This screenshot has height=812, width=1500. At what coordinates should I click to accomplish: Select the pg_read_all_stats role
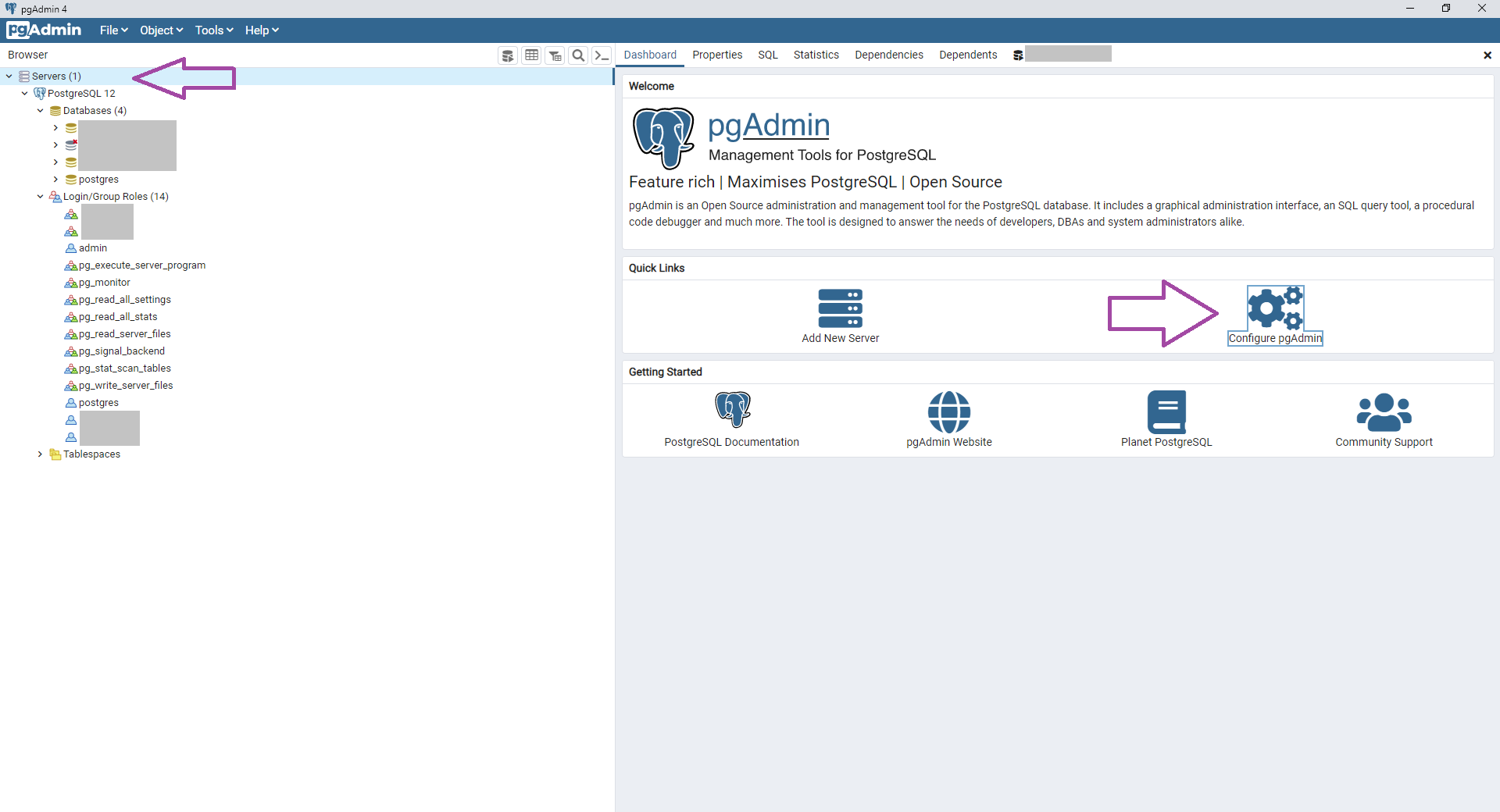click(x=118, y=317)
